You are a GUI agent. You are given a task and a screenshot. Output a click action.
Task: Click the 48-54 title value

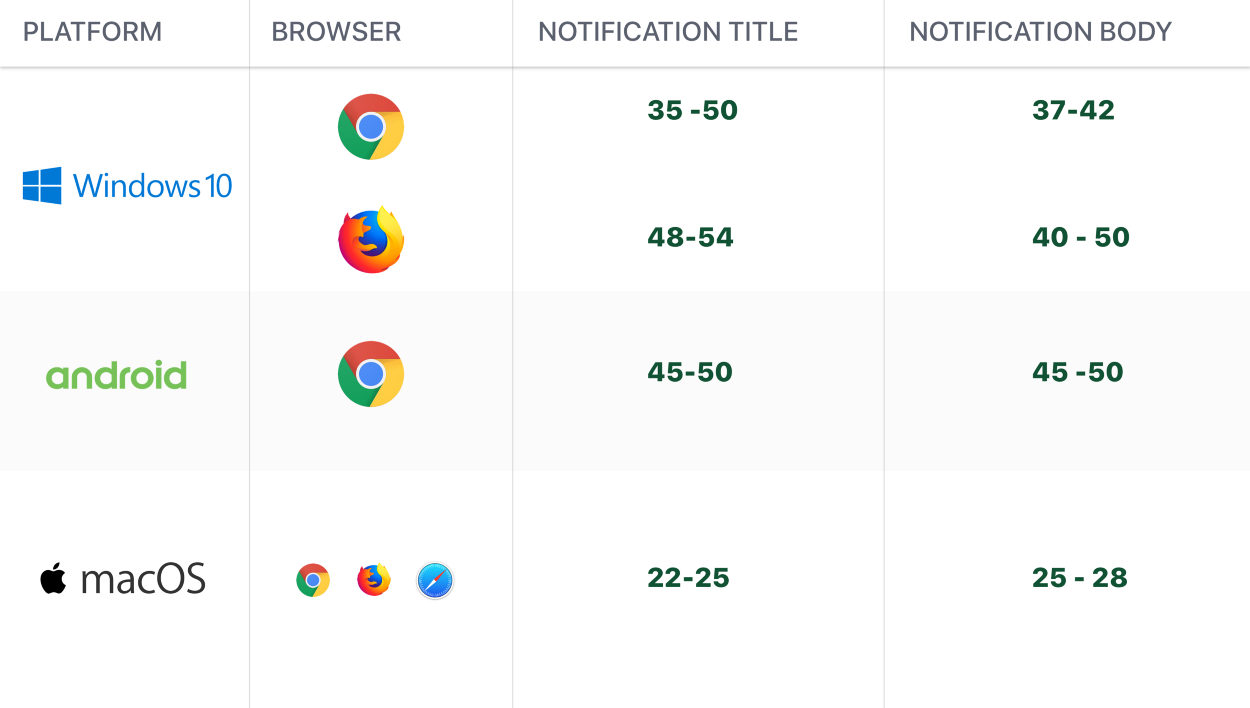click(x=690, y=237)
